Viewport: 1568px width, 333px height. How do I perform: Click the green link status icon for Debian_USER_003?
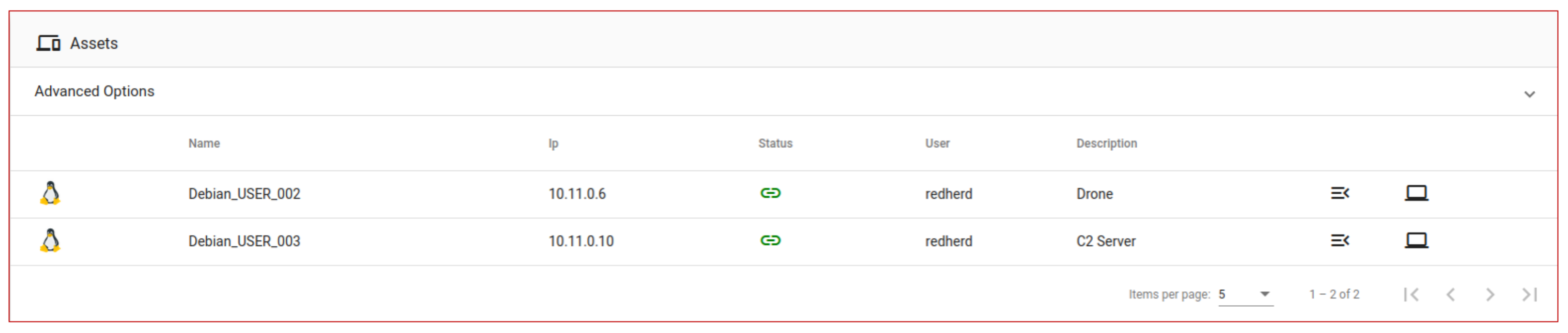[x=770, y=241]
